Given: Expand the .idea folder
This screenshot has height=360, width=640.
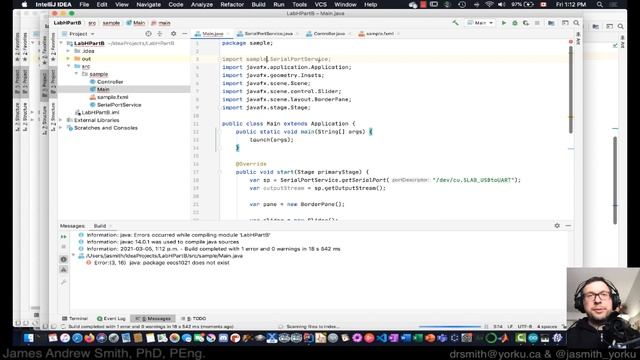Looking at the screenshot, I should click(69, 51).
